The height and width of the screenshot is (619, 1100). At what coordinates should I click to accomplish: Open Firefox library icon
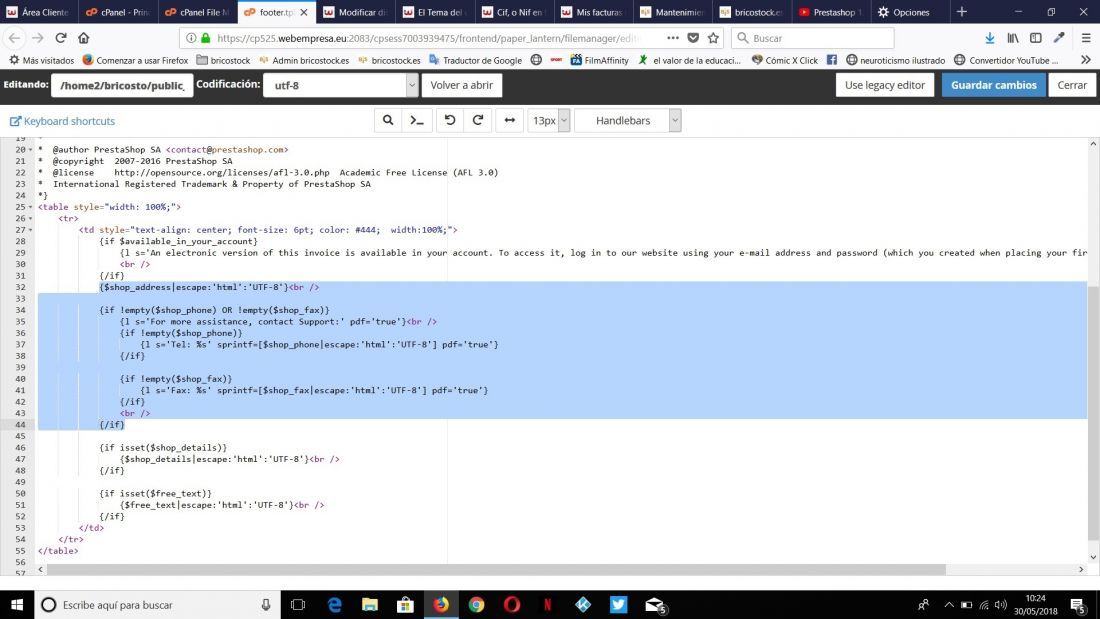click(x=1013, y=38)
